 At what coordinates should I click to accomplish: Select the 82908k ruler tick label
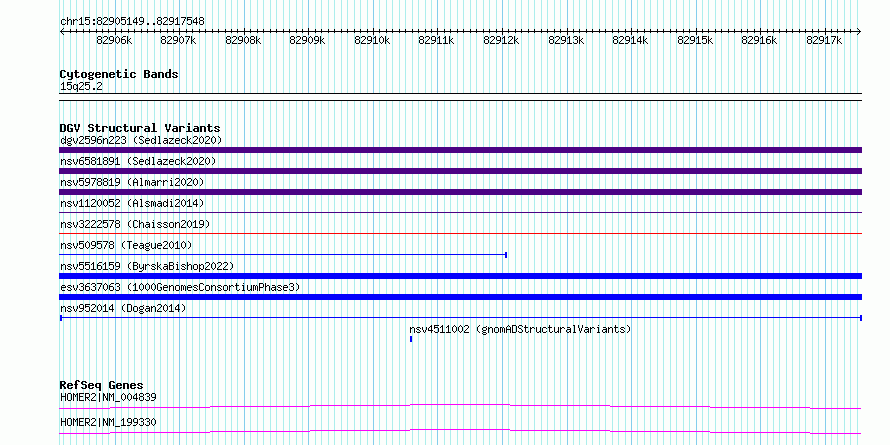click(x=243, y=40)
